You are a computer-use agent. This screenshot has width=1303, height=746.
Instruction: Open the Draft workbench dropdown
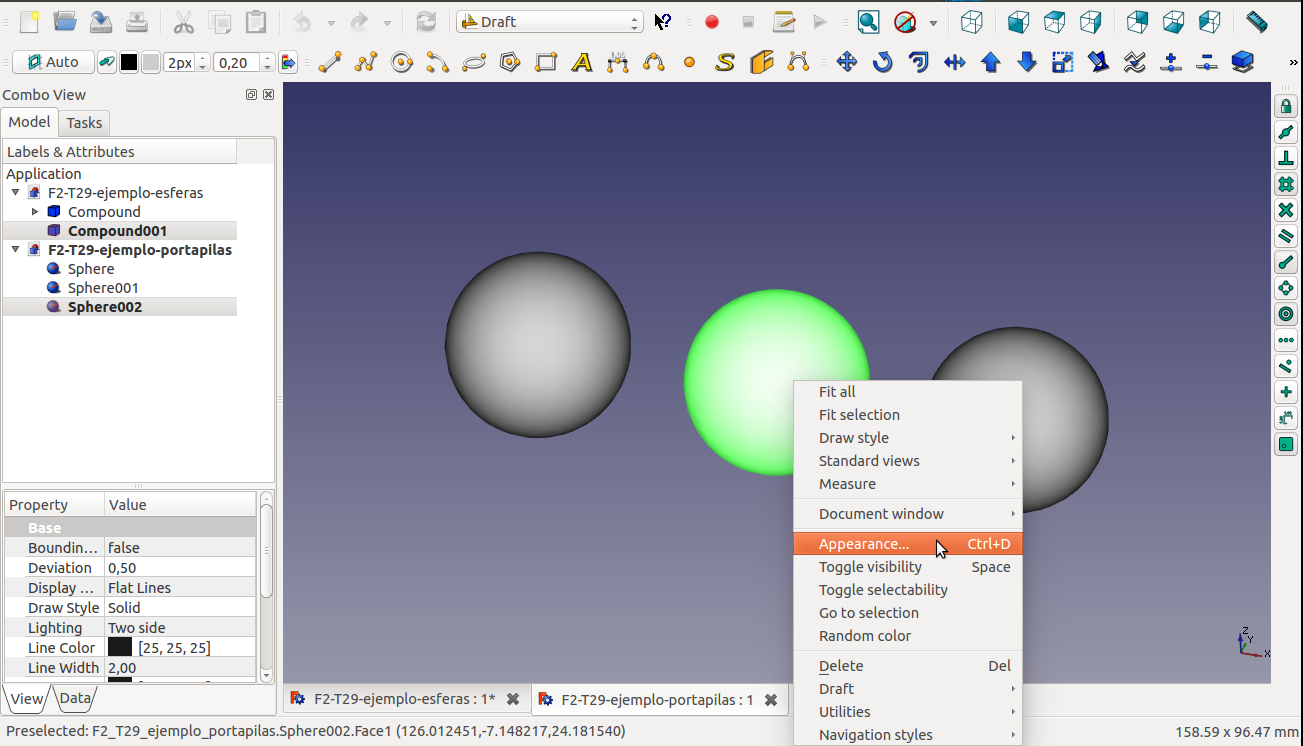click(x=549, y=22)
